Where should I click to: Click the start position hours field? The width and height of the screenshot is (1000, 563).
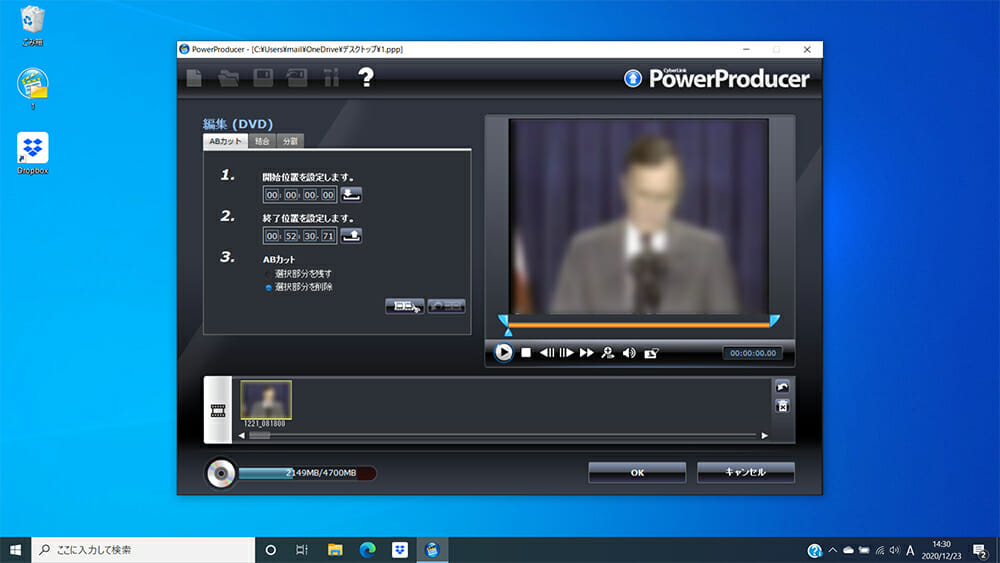[272, 194]
